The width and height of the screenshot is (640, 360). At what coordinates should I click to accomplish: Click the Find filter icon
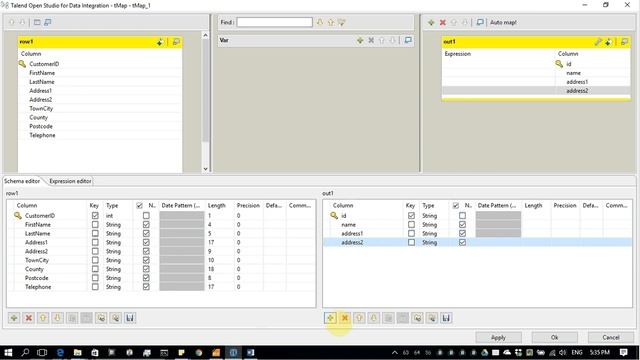tap(342, 22)
